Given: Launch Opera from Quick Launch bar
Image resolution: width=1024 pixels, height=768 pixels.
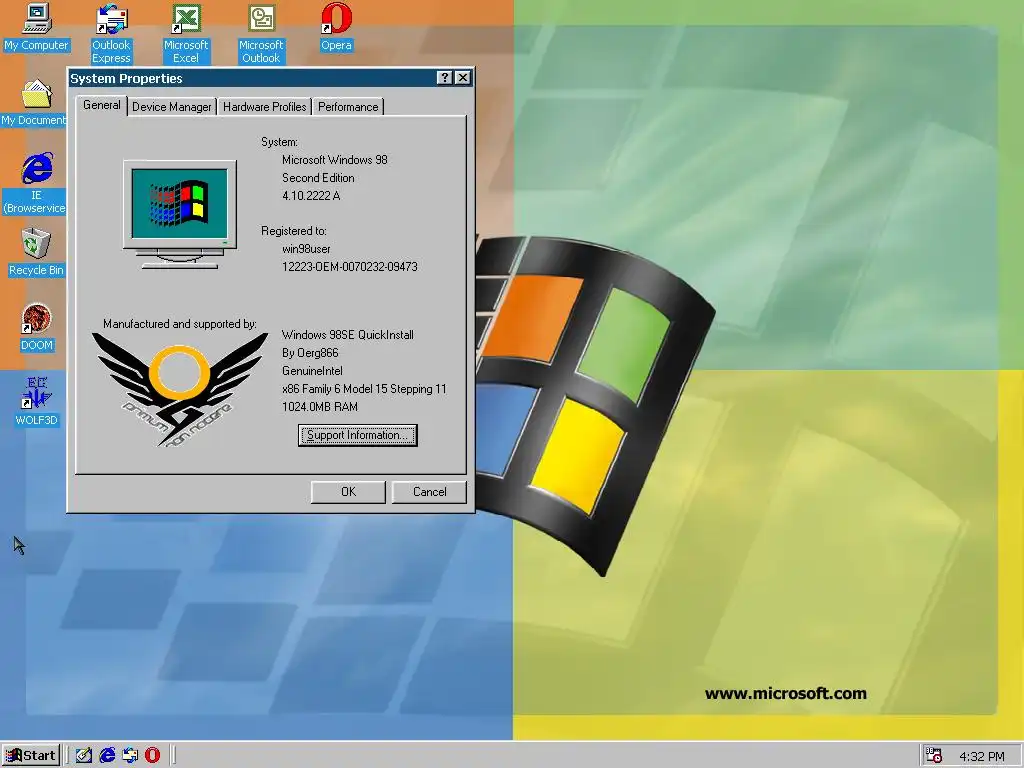Looking at the screenshot, I should coord(152,755).
